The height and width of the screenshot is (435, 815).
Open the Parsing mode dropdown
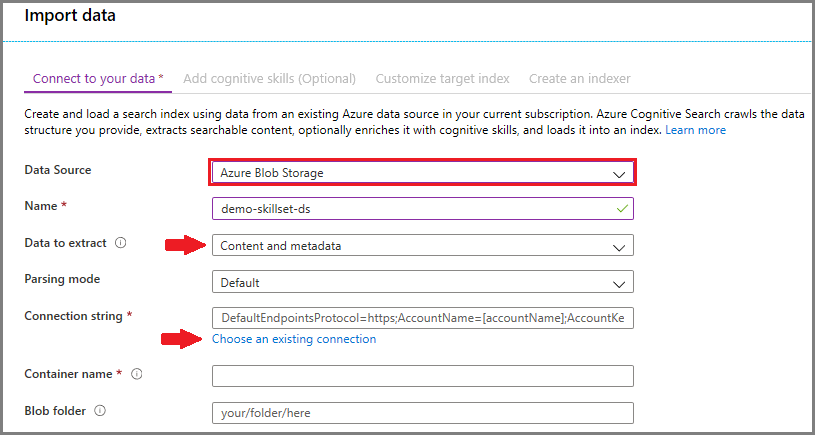point(423,282)
